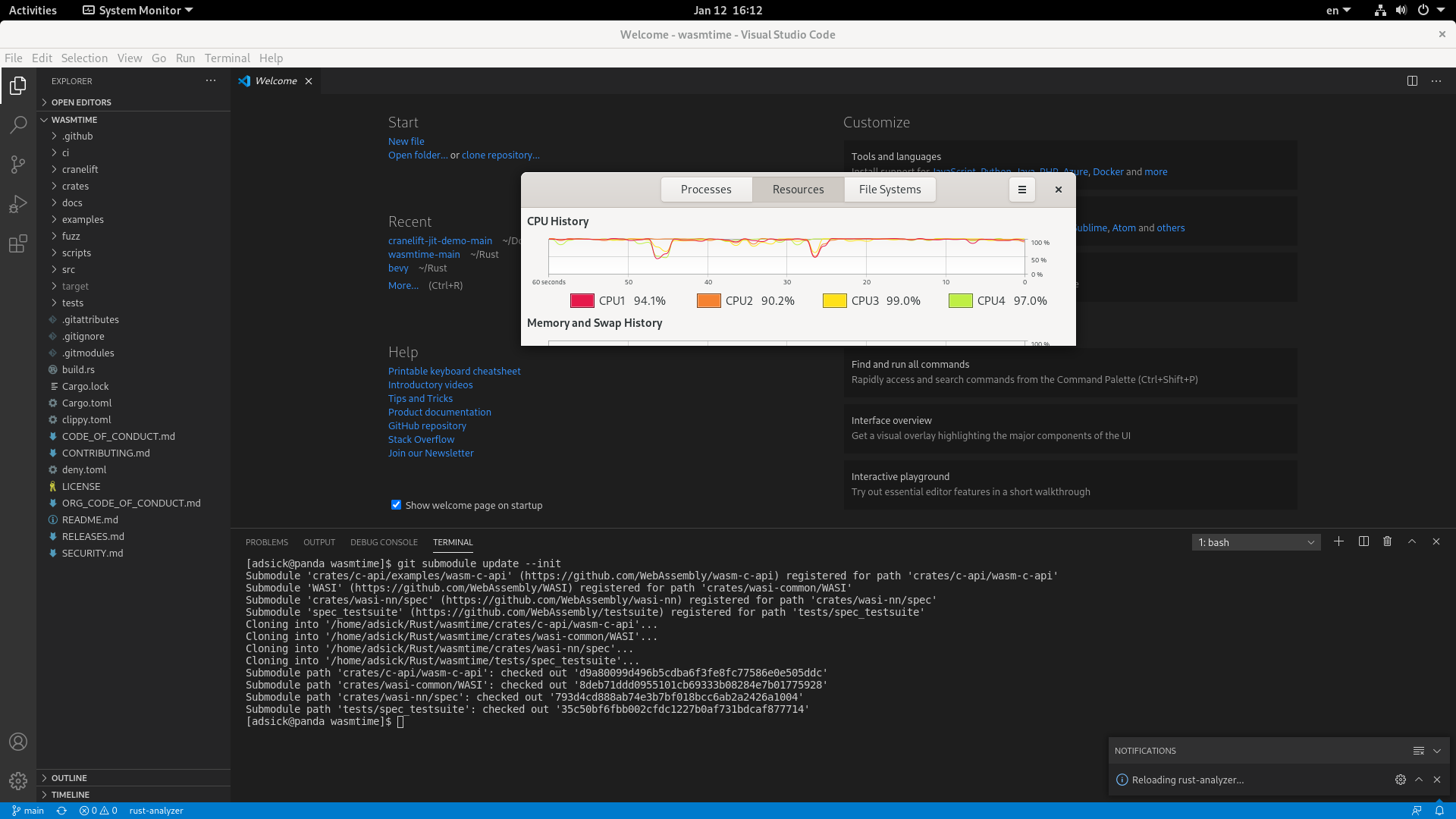This screenshot has height=819, width=1456.
Task: Open the clock Jan 12 16:12
Action: pyautogui.click(x=727, y=10)
